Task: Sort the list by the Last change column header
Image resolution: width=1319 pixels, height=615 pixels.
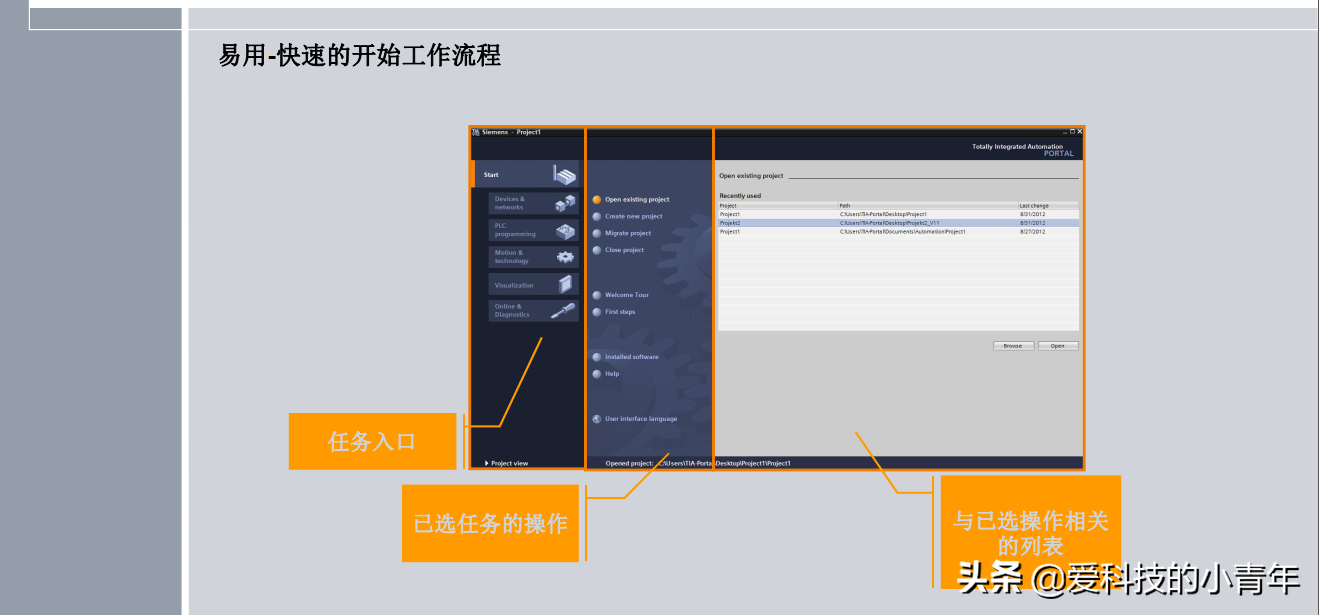Action: pyautogui.click(x=1034, y=206)
